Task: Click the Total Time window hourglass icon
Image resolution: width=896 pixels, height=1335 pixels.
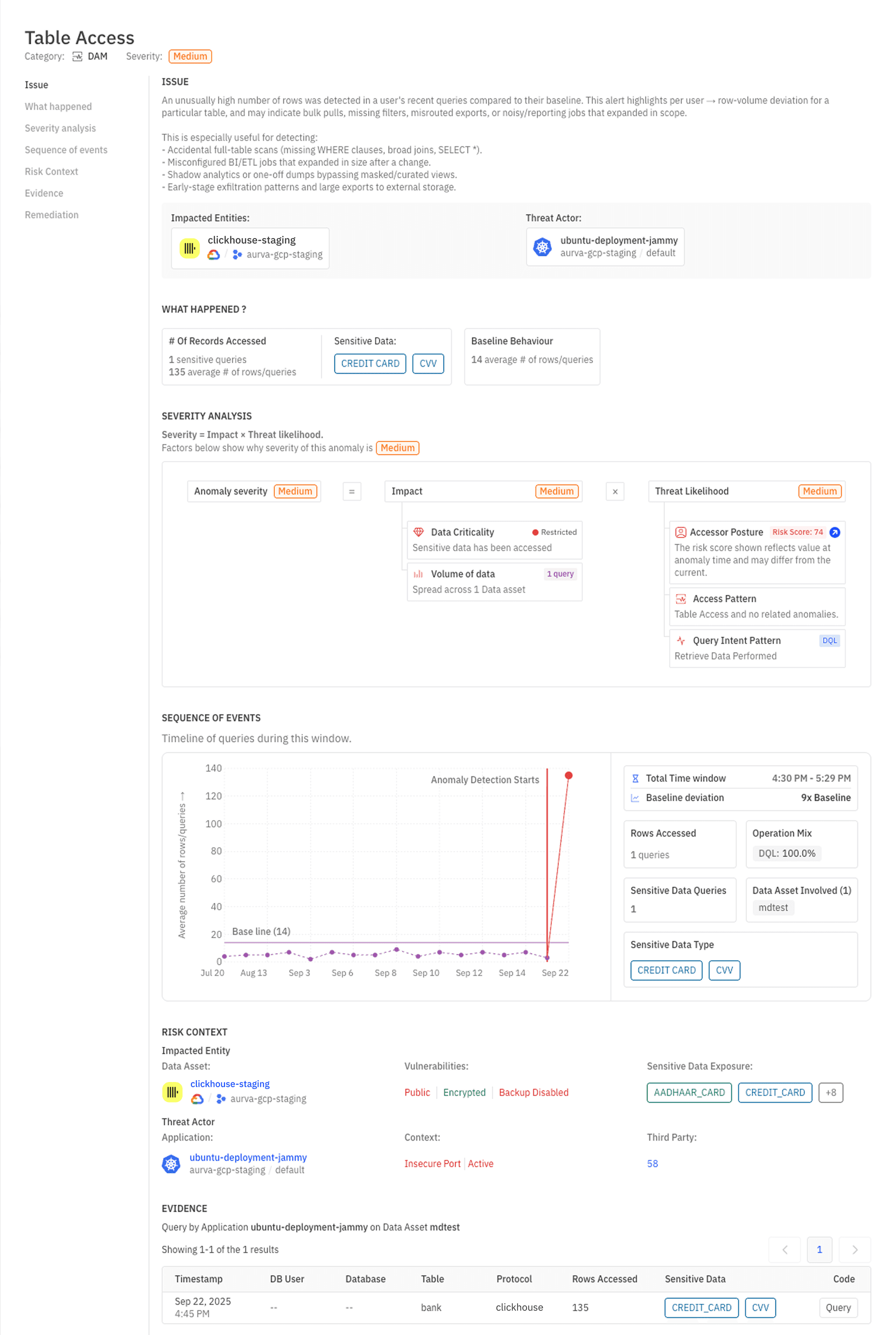Action: coord(635,779)
